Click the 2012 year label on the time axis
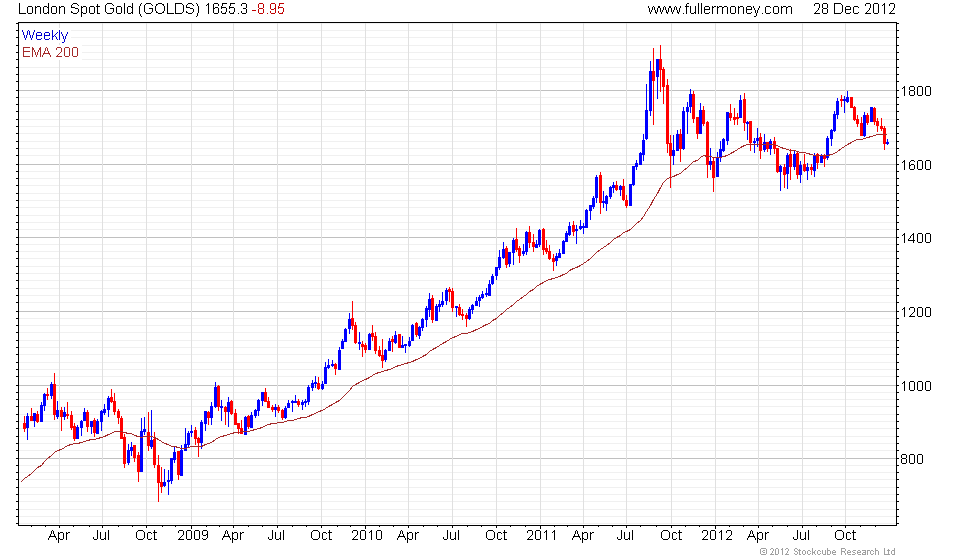Image resolution: width=980 pixels, height=560 pixels. (x=716, y=535)
